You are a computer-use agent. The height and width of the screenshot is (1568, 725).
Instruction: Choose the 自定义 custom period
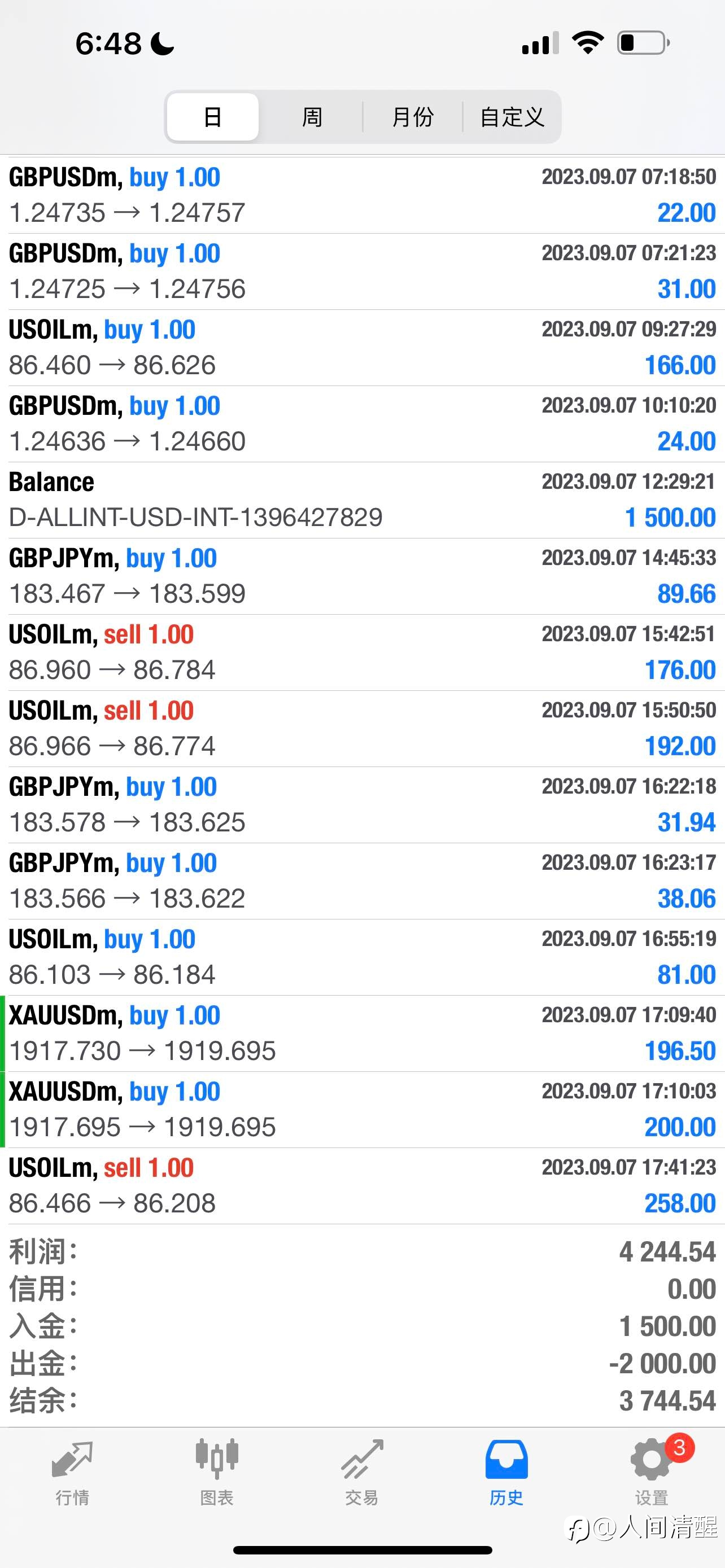(x=512, y=117)
